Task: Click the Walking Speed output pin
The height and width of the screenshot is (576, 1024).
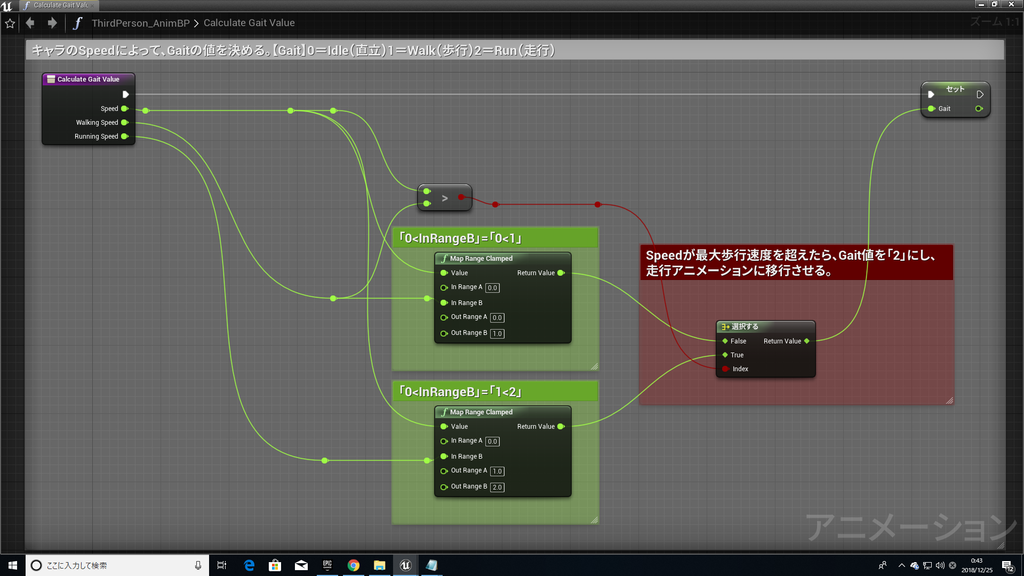Action: point(125,122)
